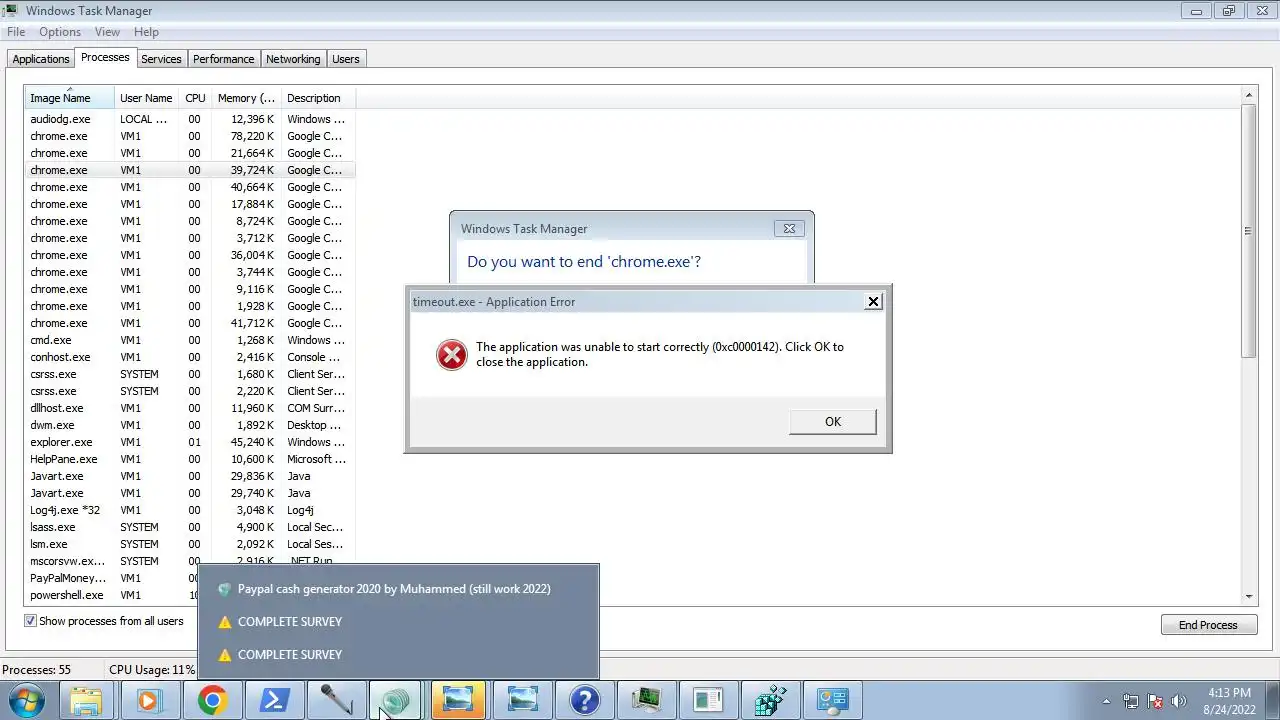This screenshot has width=1280, height=720.
Task: Select Javart.exe row using 29,836 K
Action: pos(190,476)
